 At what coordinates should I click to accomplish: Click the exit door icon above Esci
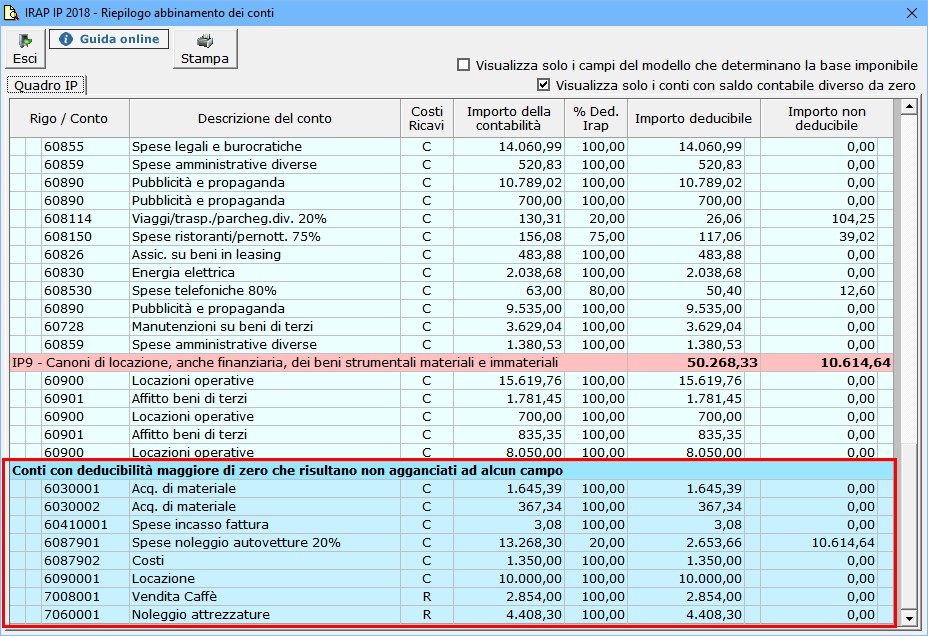click(25, 41)
